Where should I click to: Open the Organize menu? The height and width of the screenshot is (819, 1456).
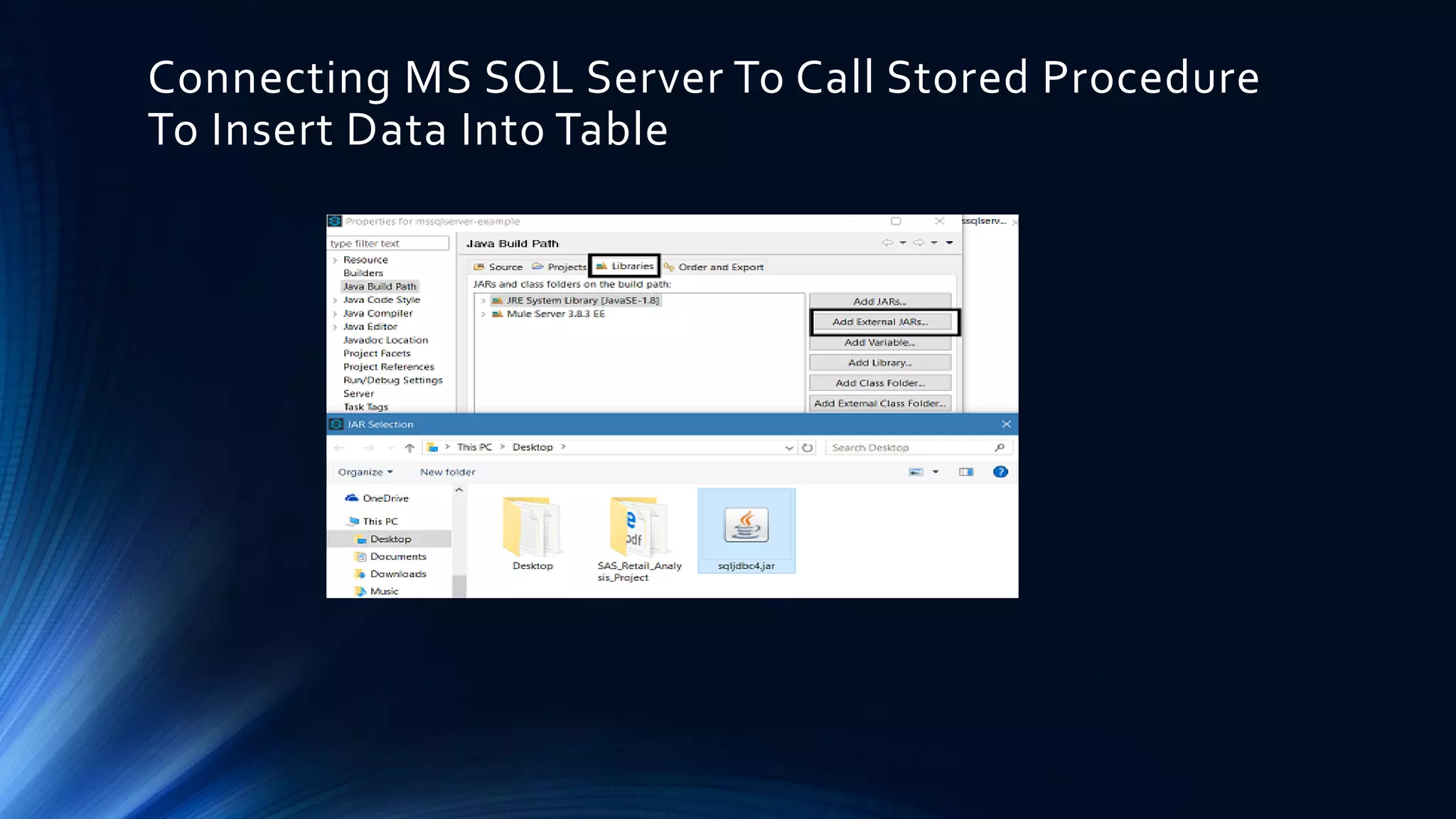tap(365, 472)
